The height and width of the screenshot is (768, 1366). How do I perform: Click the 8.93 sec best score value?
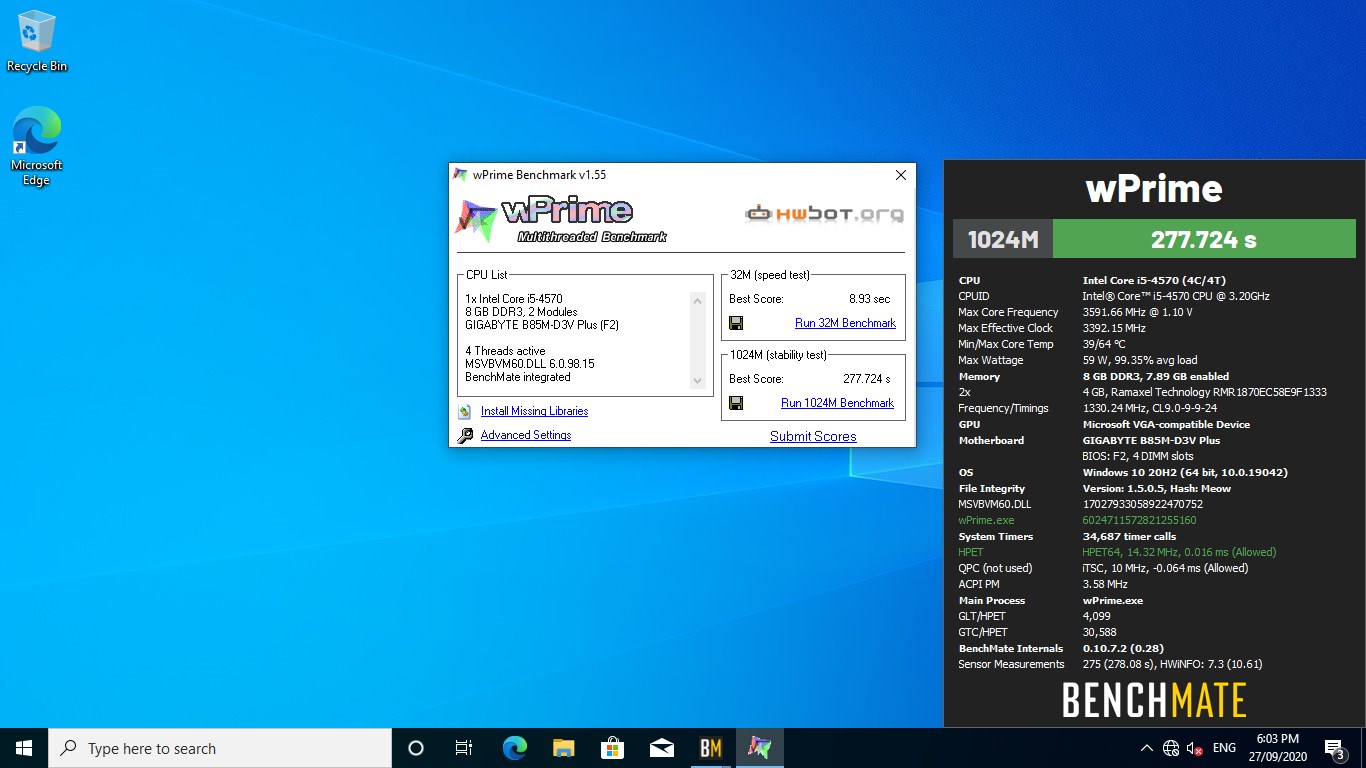(869, 299)
